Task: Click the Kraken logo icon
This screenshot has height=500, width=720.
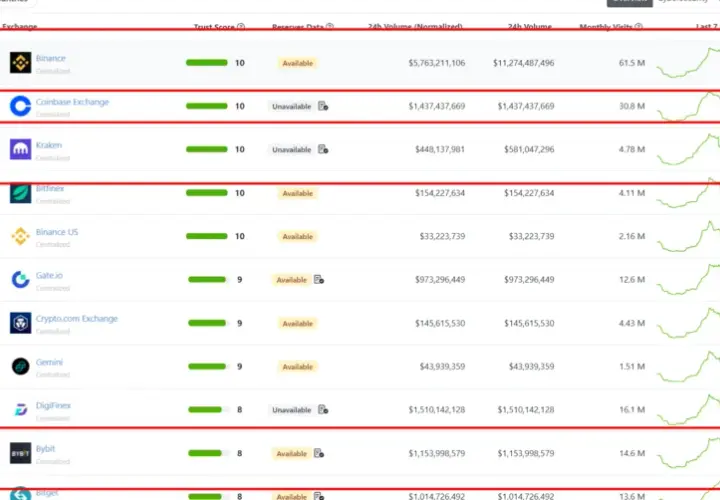Action: click(21, 149)
